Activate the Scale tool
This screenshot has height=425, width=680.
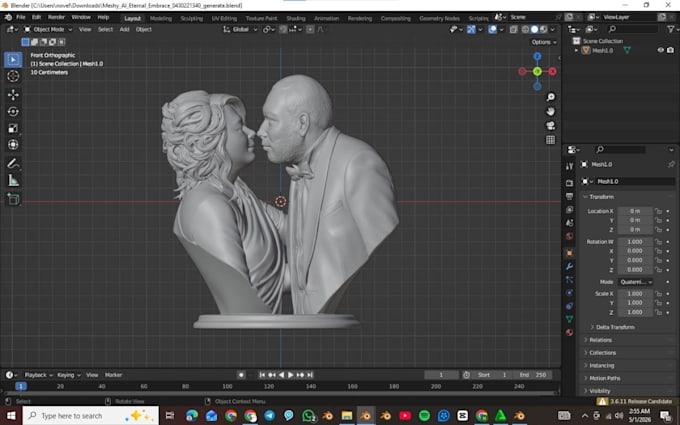coord(13,128)
